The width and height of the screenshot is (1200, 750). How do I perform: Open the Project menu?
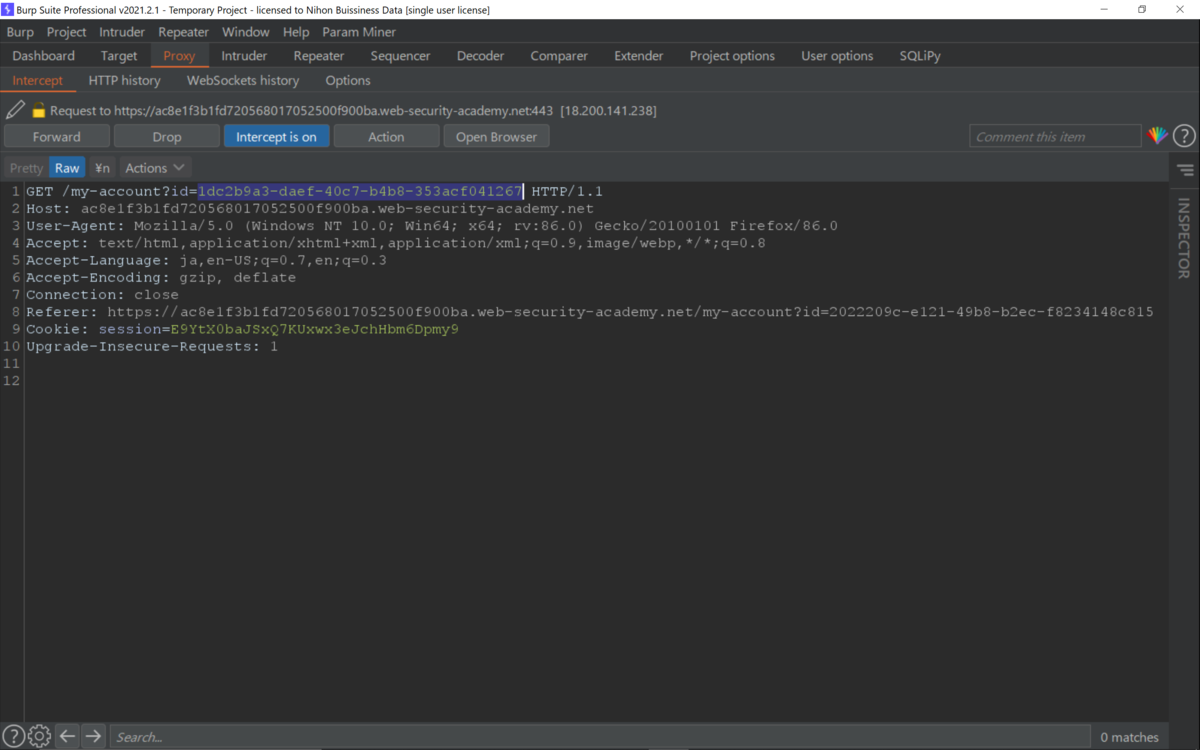click(x=66, y=32)
